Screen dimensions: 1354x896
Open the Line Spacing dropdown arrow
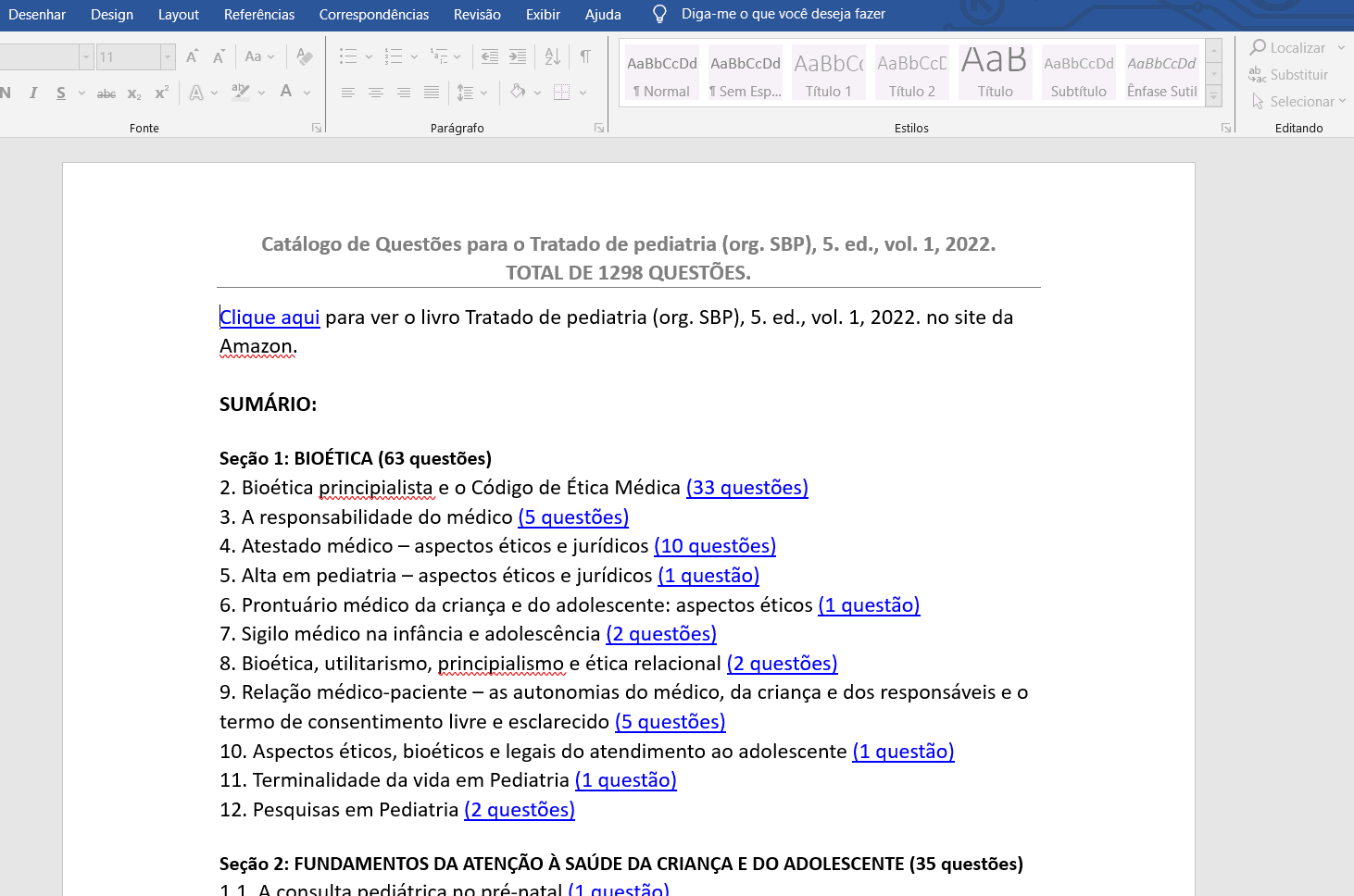pyautogui.click(x=484, y=93)
